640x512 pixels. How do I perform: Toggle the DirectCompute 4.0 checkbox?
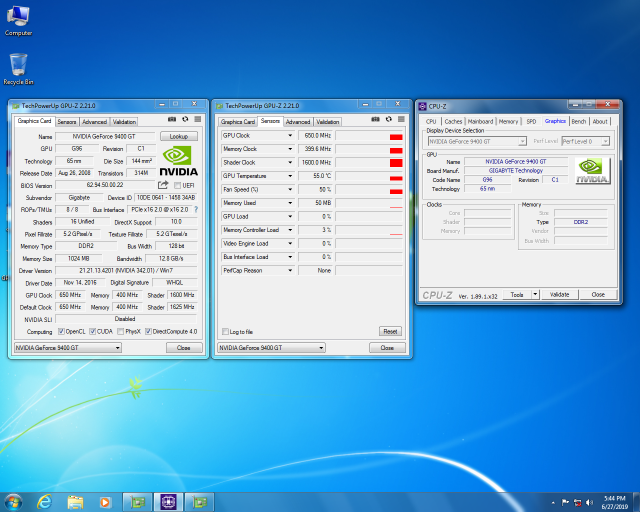[x=148, y=331]
